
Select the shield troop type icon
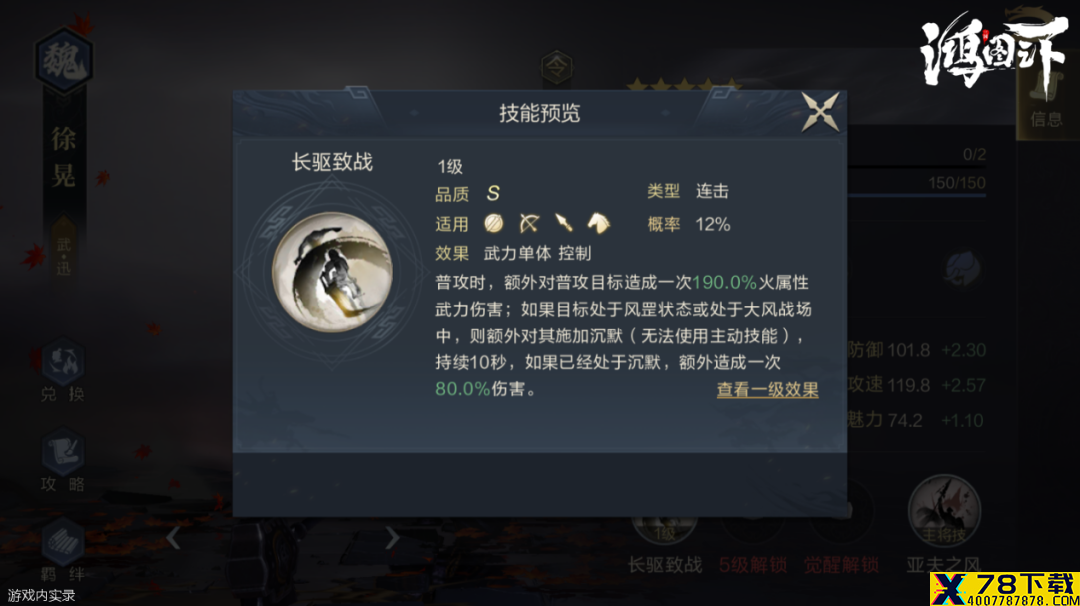(493, 223)
